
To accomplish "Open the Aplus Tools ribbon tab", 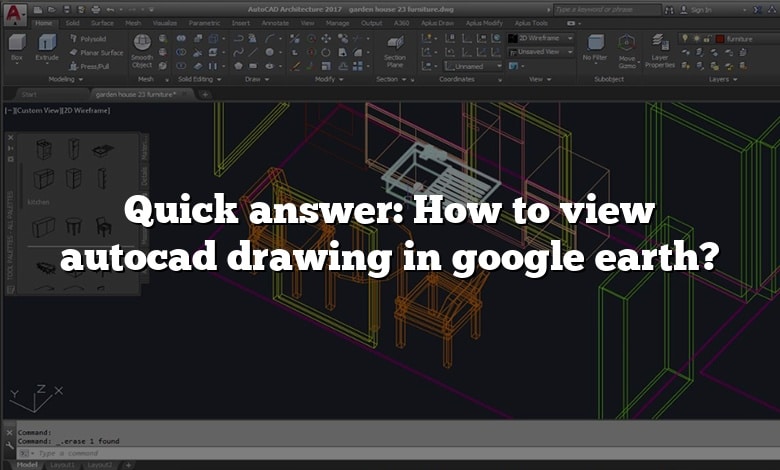I will [x=531, y=23].
